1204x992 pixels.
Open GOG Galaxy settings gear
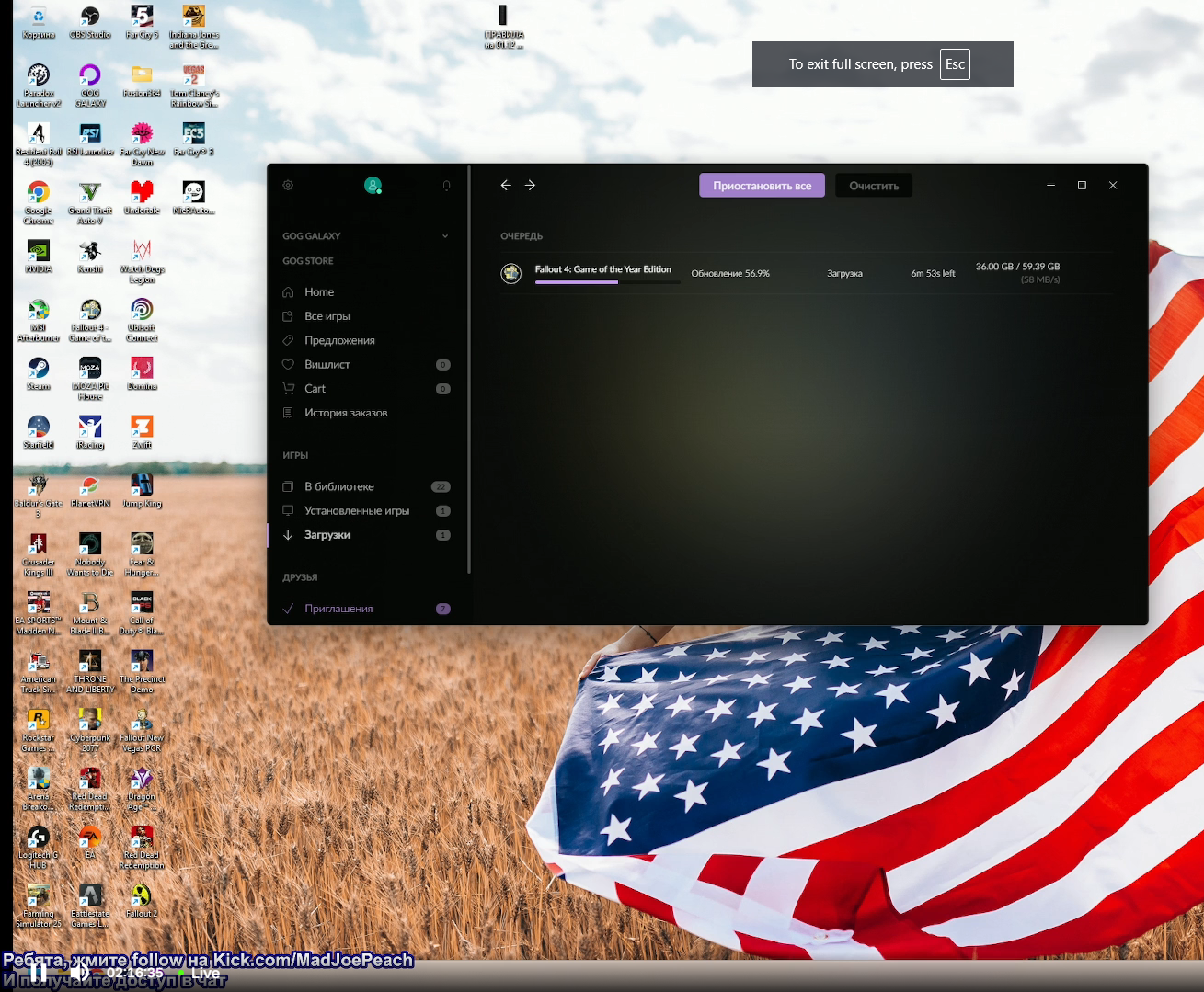point(288,185)
